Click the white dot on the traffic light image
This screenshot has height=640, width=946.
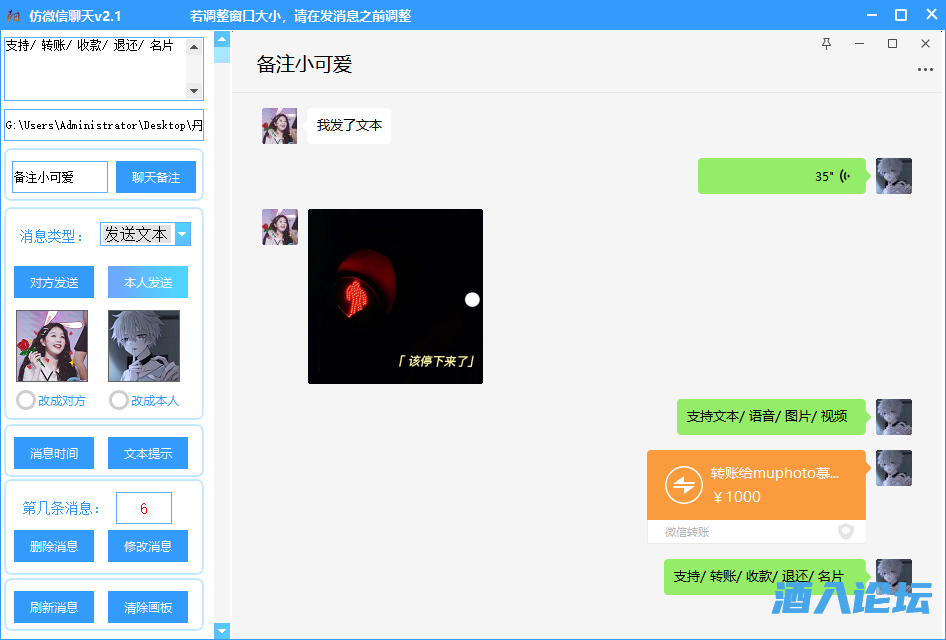click(x=470, y=298)
